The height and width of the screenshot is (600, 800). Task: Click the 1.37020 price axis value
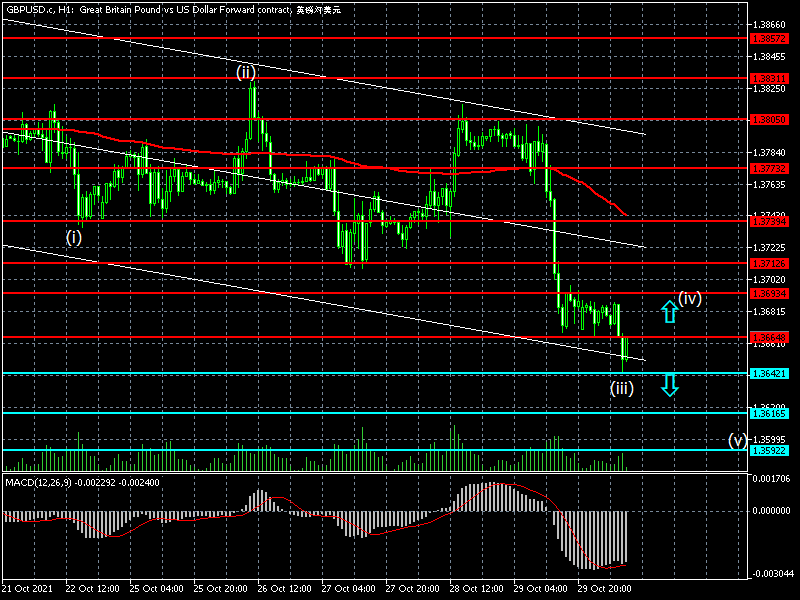click(x=769, y=280)
